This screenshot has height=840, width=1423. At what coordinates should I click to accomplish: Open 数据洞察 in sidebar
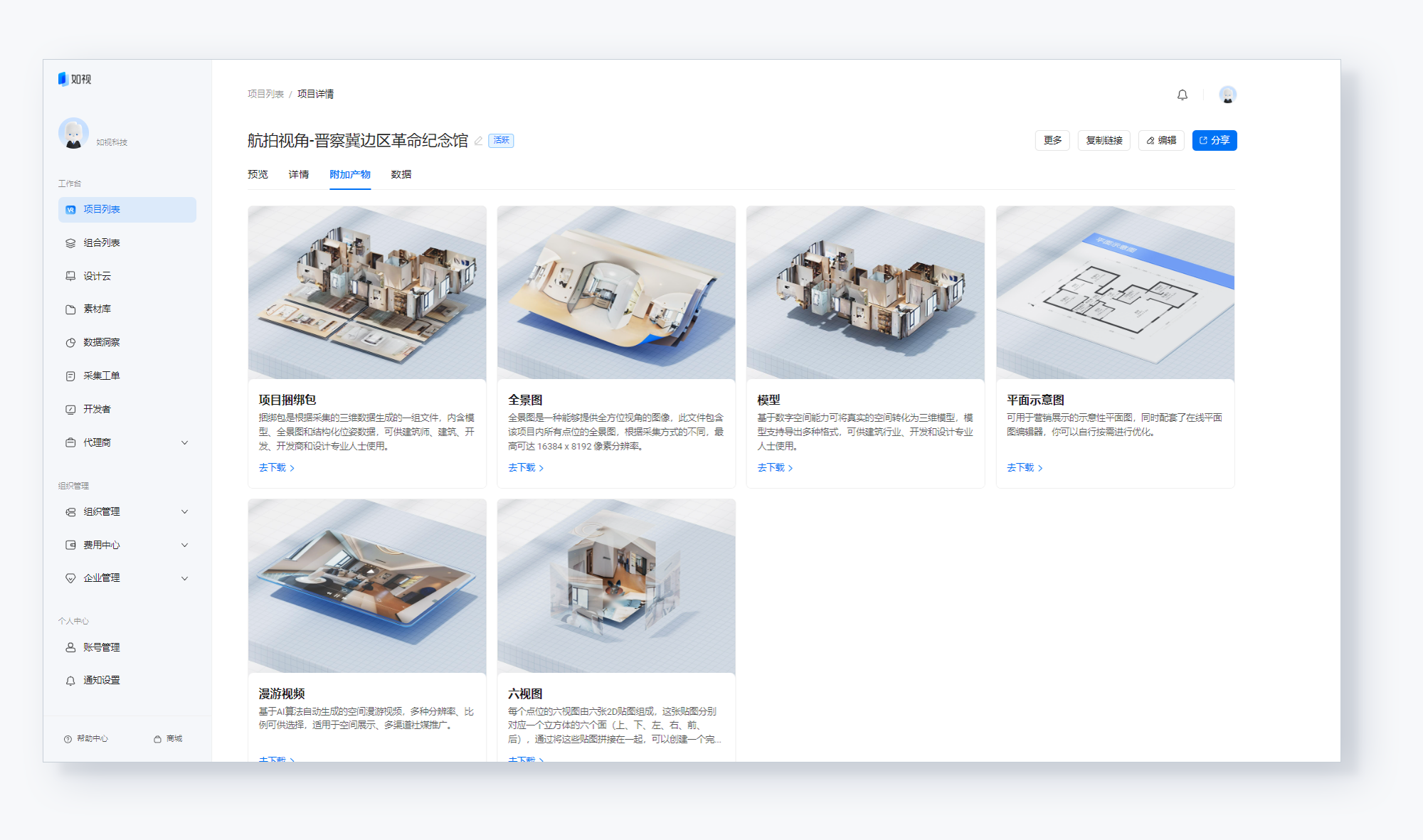(x=127, y=343)
